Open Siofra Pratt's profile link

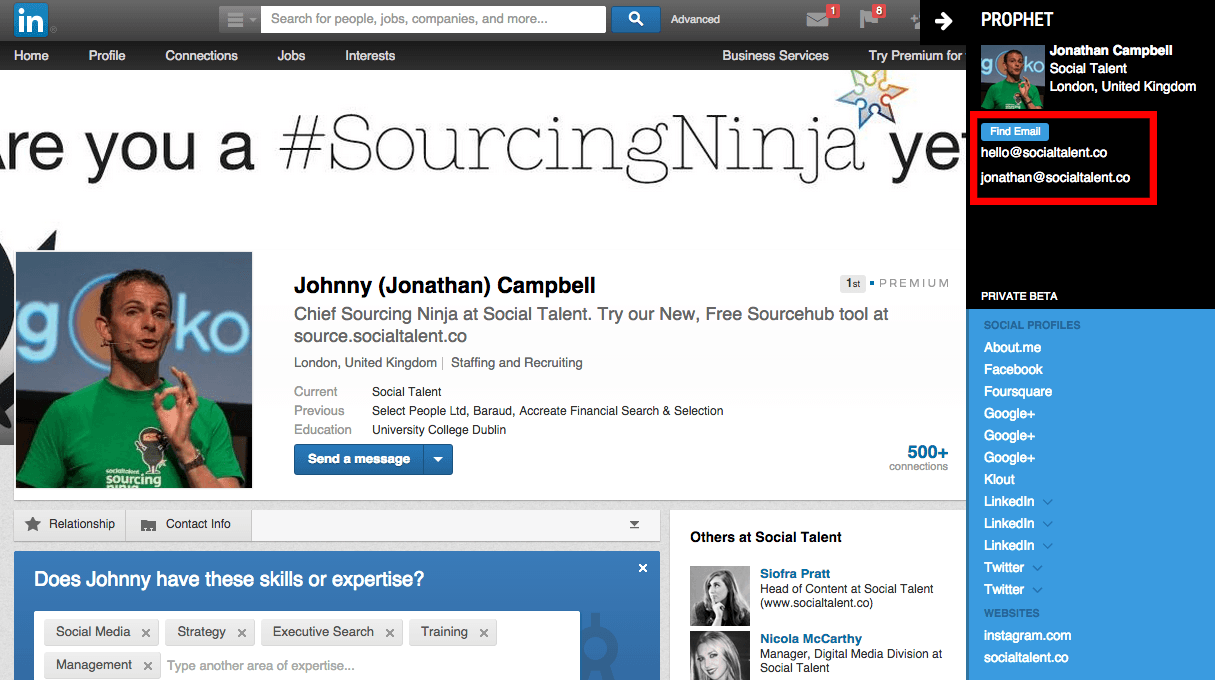(795, 573)
